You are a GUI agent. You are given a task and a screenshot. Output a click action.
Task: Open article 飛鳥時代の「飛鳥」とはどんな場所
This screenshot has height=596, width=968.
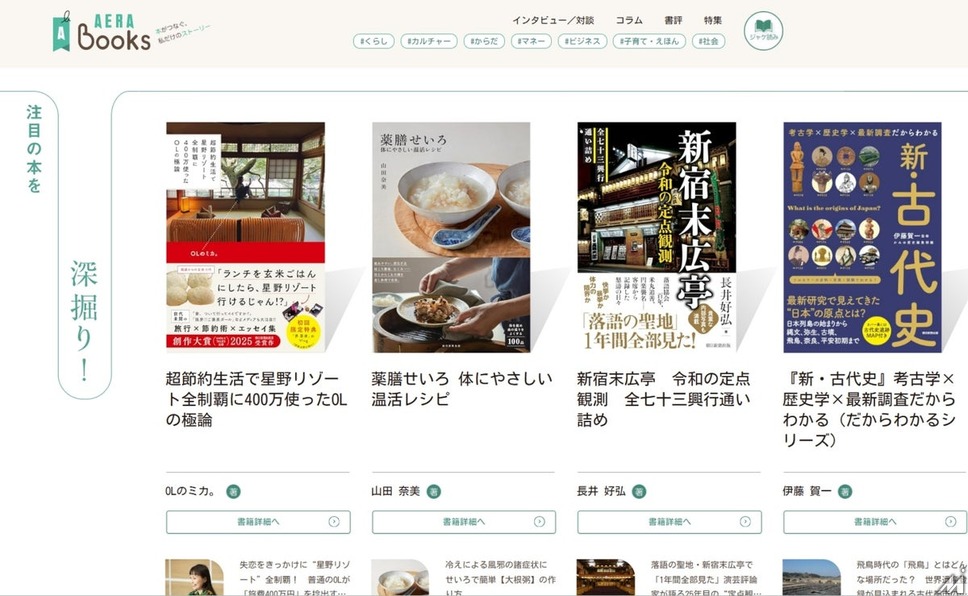[911, 578]
